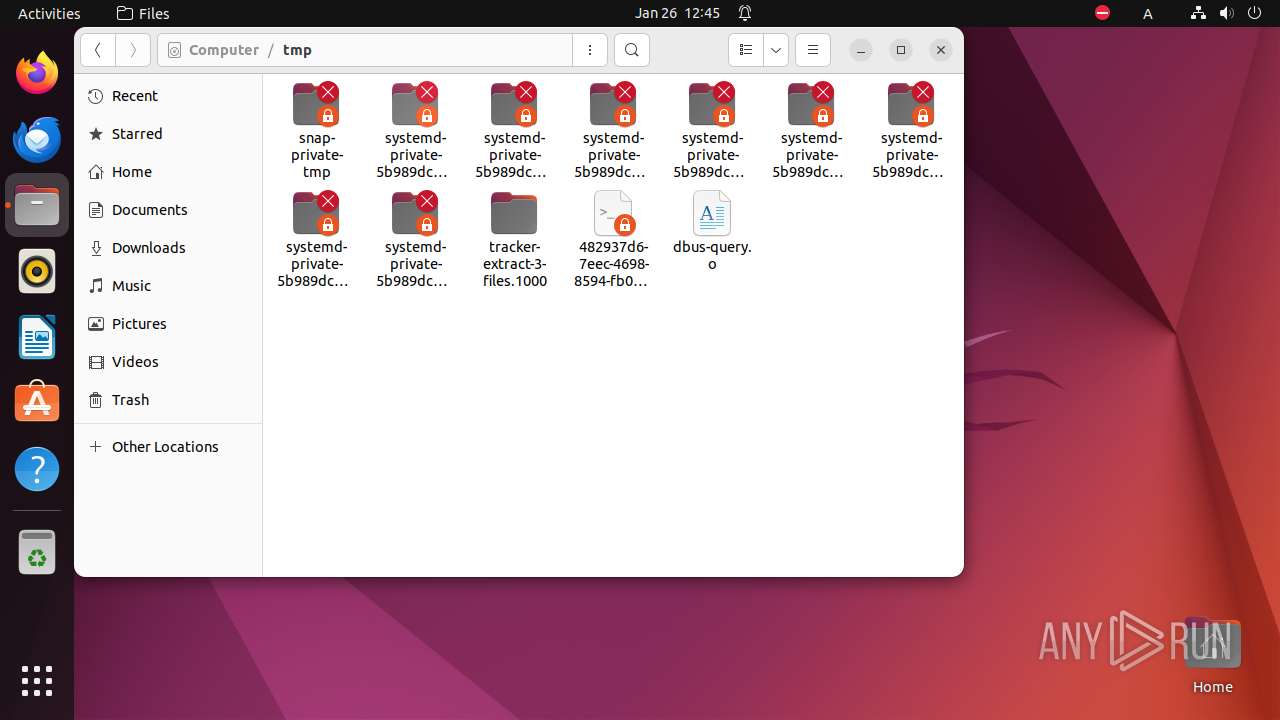
Task: Open the Trash icon in the dock
Action: [x=37, y=552]
